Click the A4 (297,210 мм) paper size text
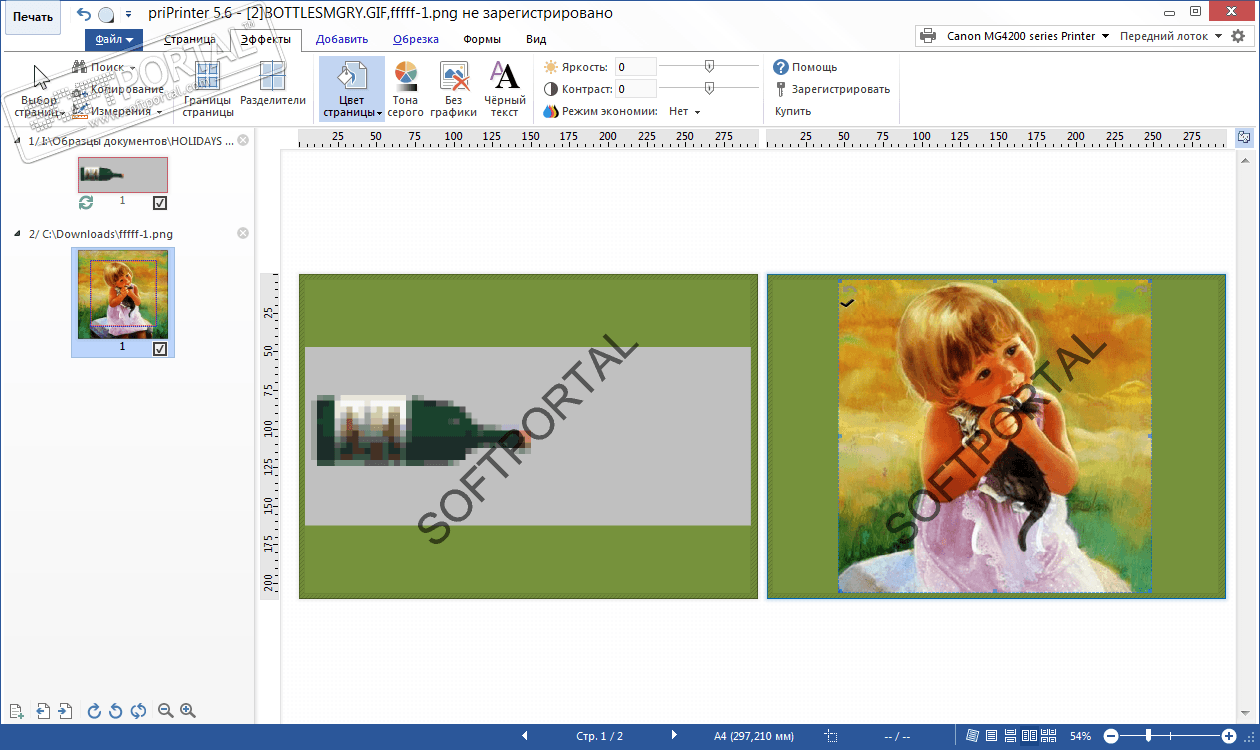The height and width of the screenshot is (750, 1260). [x=754, y=736]
